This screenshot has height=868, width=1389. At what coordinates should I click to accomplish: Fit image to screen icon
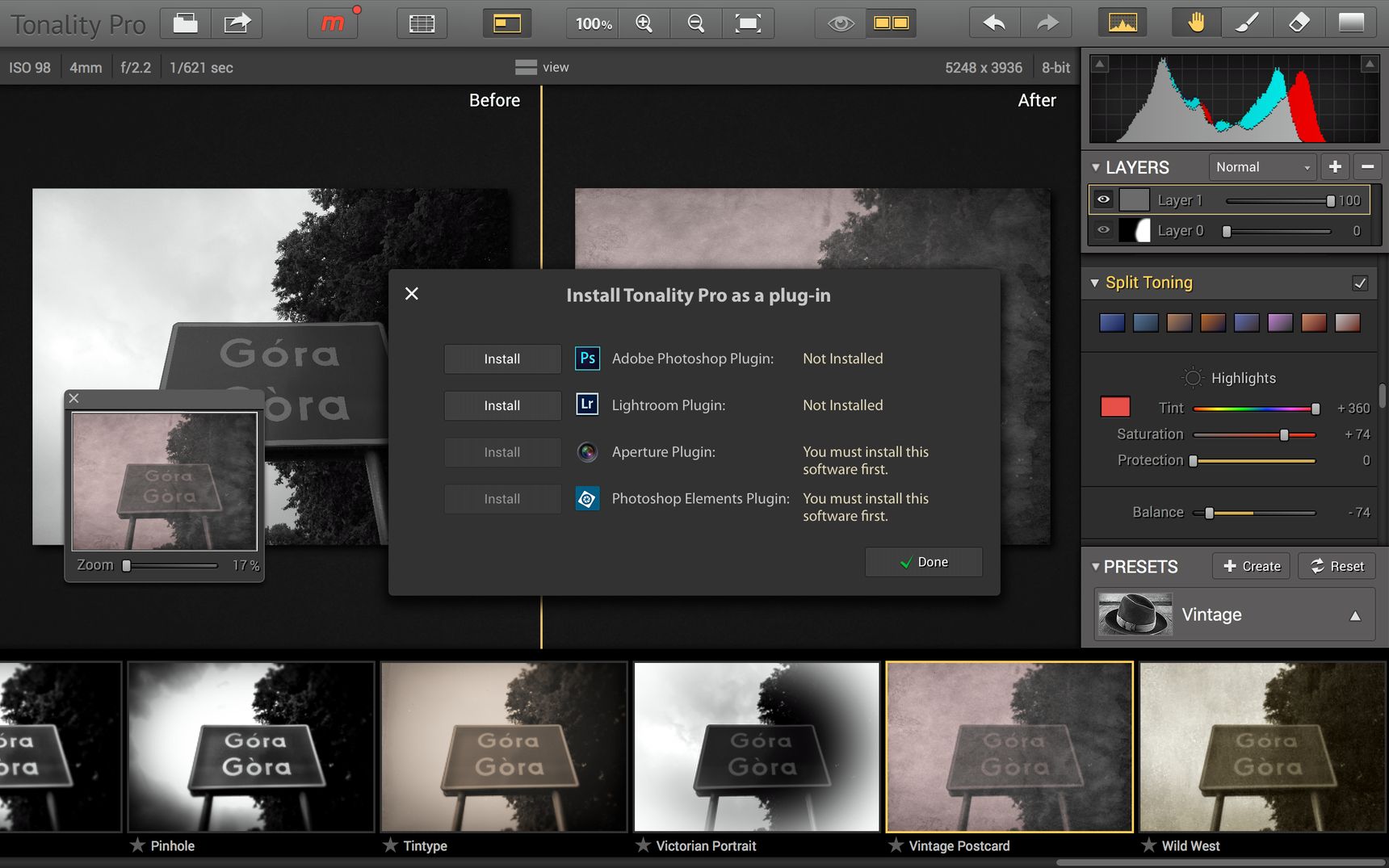pos(748,23)
